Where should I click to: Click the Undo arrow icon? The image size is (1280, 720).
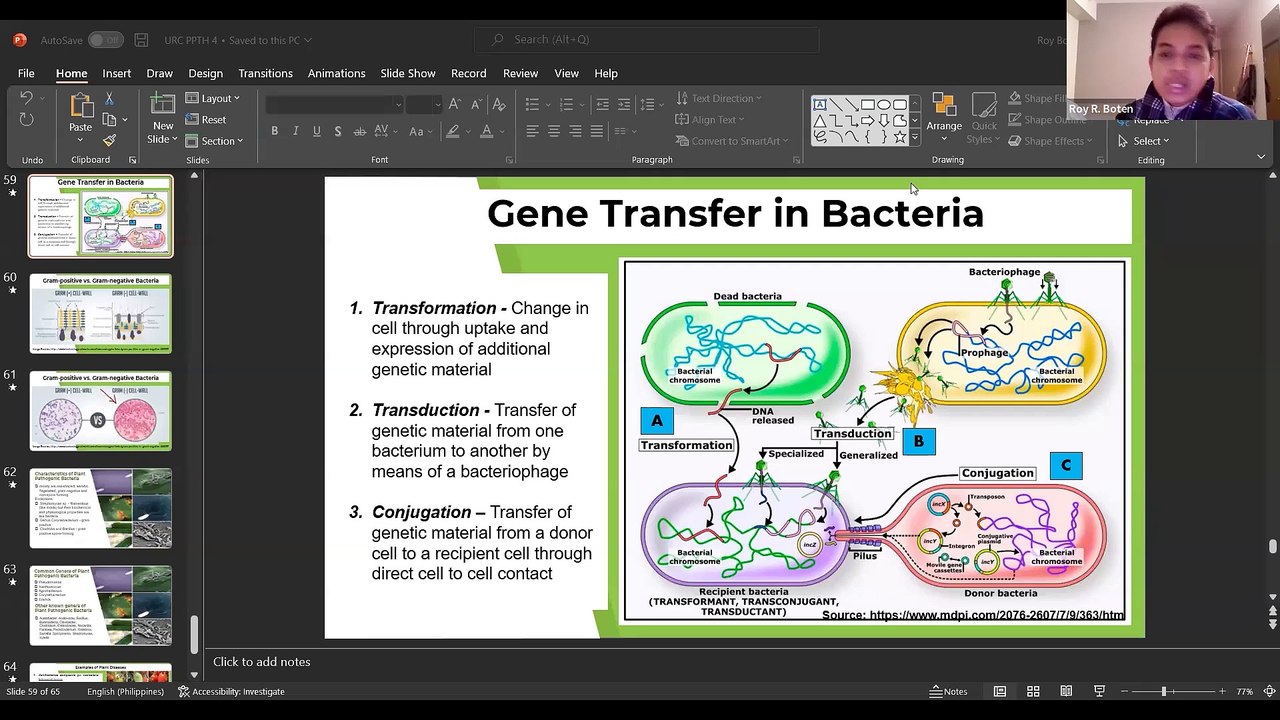pos(27,98)
